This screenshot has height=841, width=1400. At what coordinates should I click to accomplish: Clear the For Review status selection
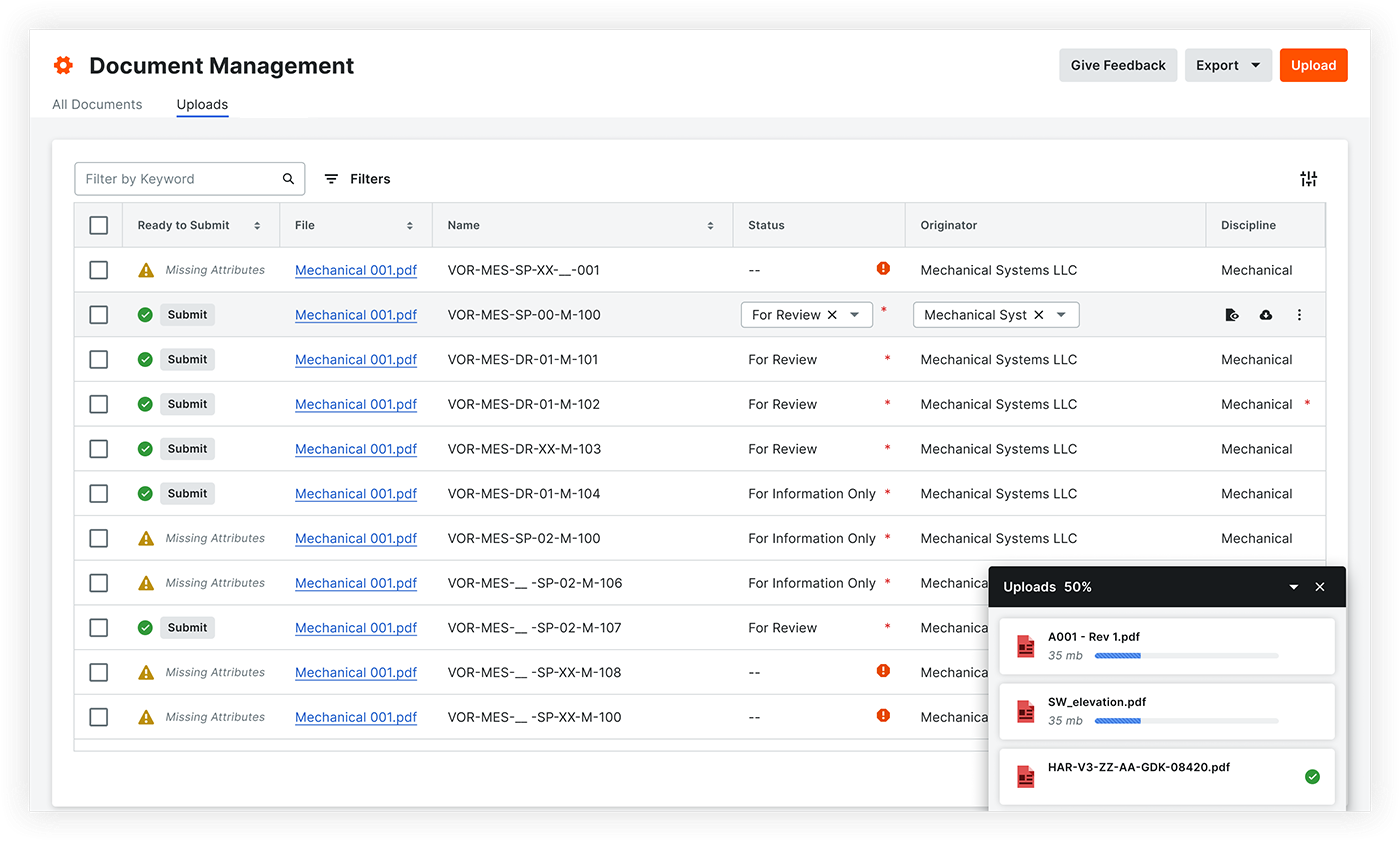(832, 315)
